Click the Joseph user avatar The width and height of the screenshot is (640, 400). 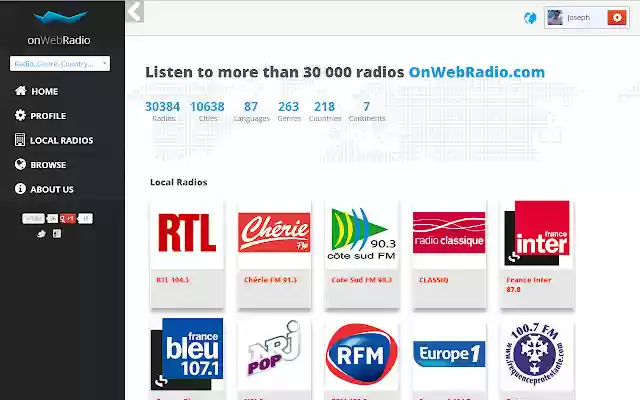click(555, 18)
